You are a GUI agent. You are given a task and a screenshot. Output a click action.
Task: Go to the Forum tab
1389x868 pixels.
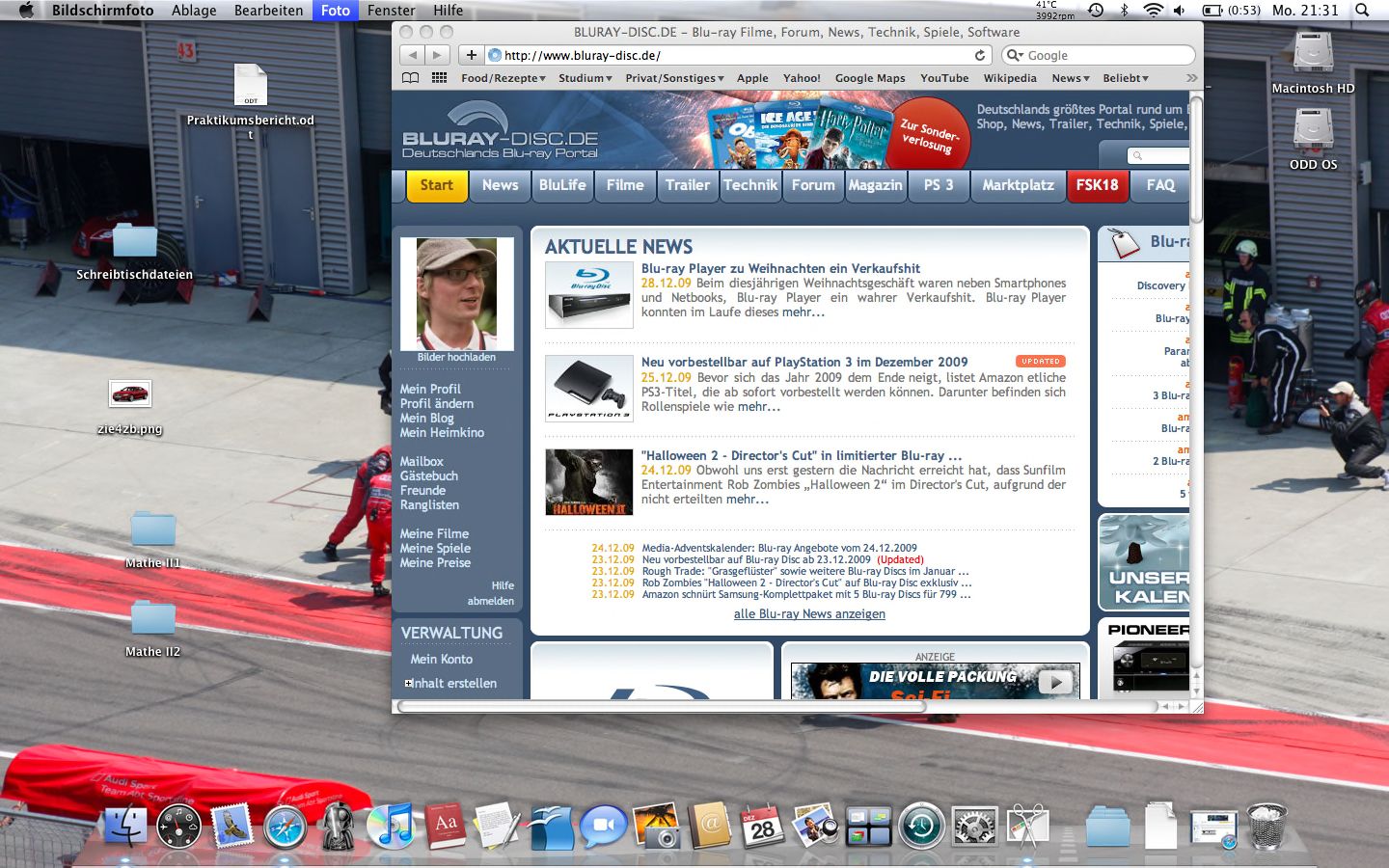(x=813, y=185)
